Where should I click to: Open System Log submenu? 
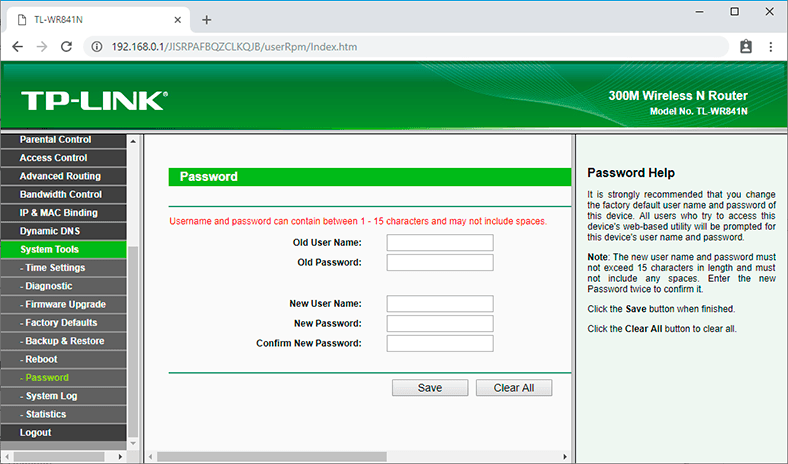pos(64,396)
